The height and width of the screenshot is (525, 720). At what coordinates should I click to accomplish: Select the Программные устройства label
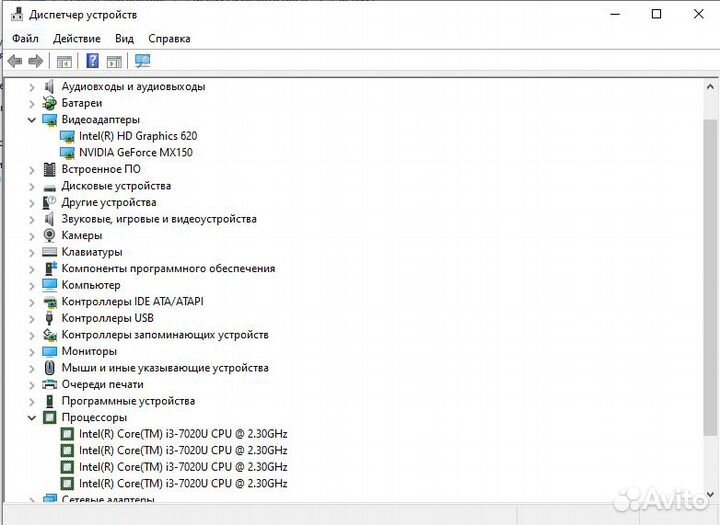(128, 401)
